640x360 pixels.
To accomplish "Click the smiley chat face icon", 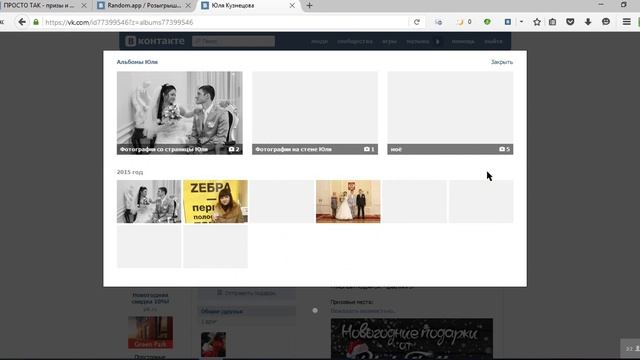I will [x=606, y=22].
